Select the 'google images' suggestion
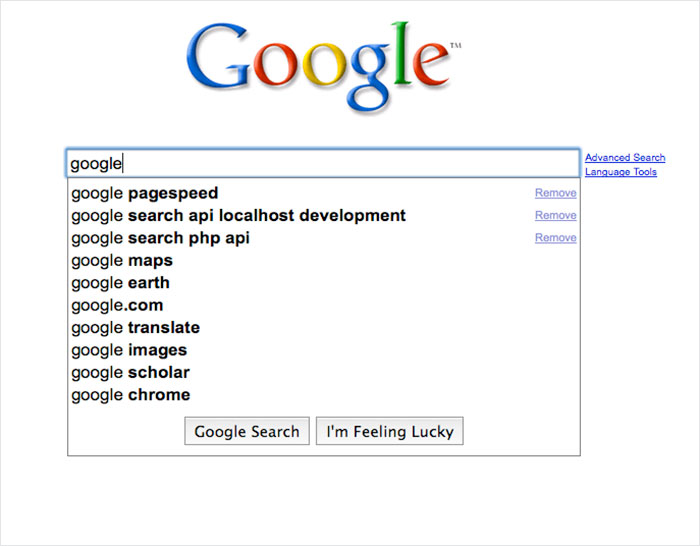This screenshot has height=546, width=700. point(129,350)
